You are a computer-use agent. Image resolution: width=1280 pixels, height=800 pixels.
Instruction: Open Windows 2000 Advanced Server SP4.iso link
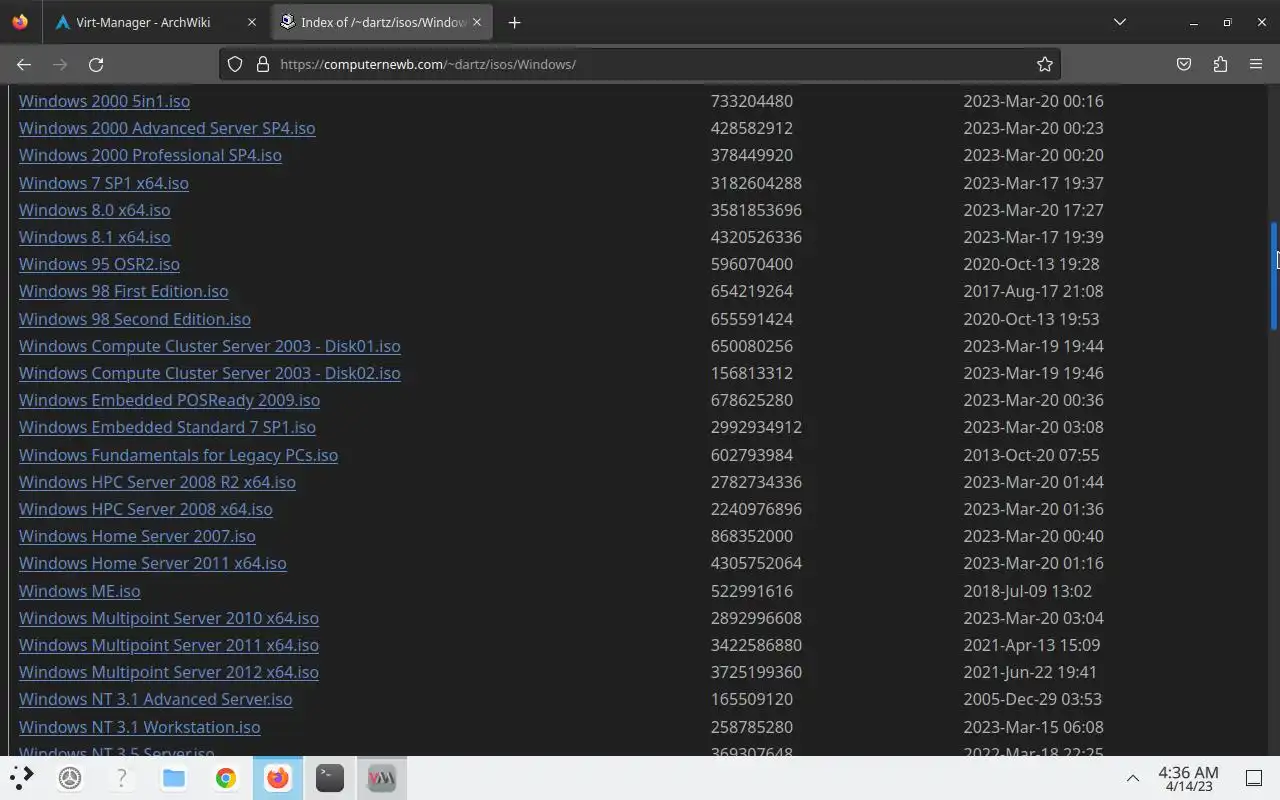[167, 128]
